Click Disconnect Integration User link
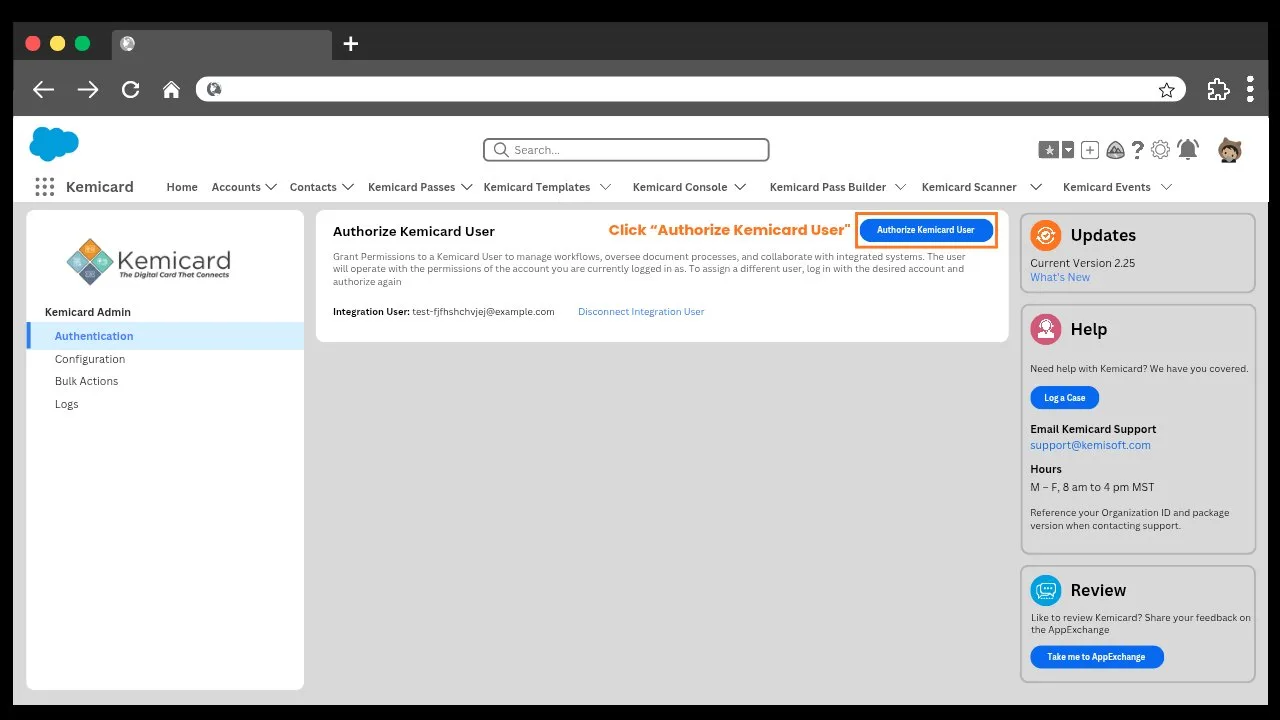 click(641, 312)
